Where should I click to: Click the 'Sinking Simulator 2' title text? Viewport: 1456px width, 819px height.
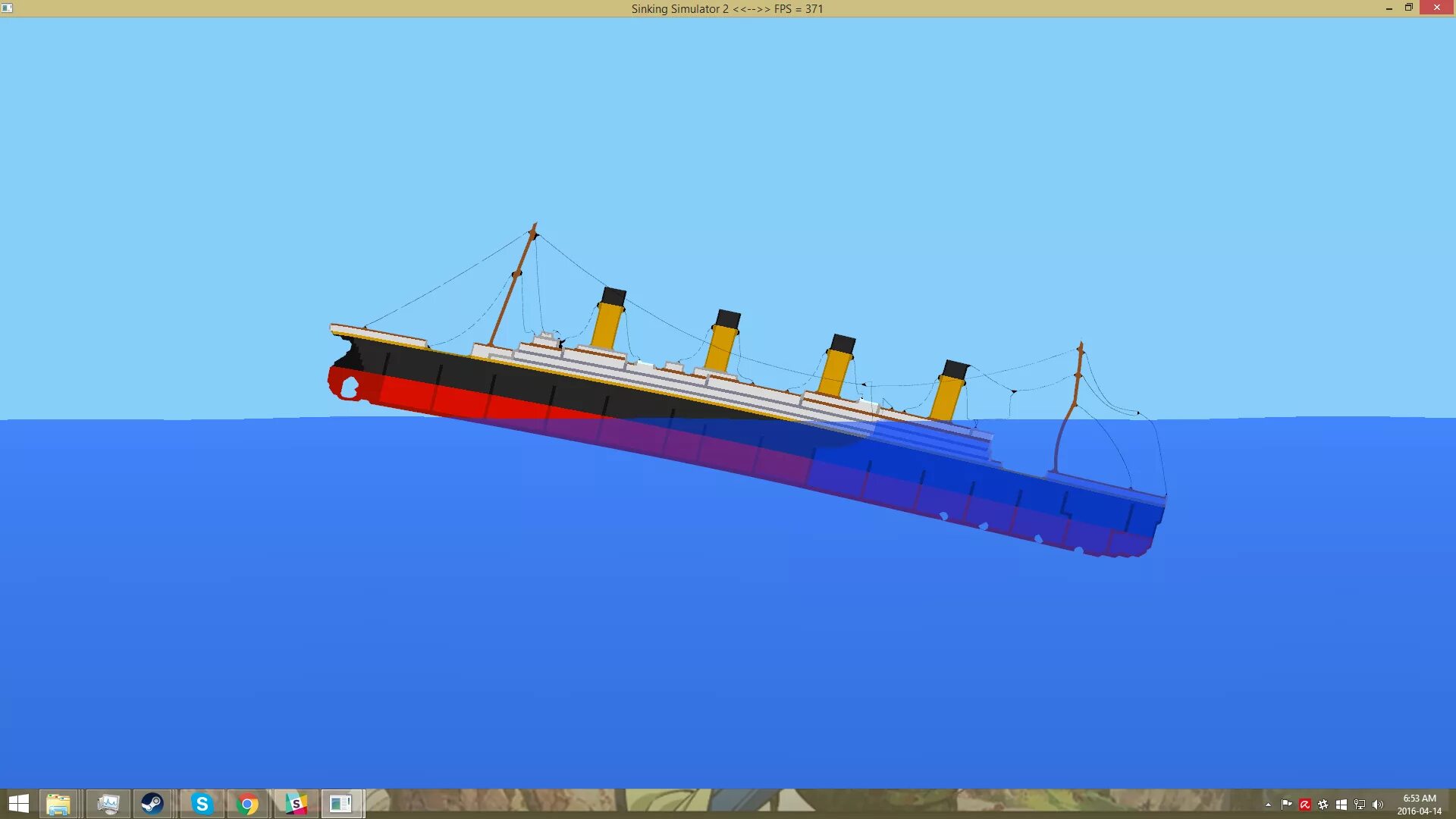pos(679,9)
